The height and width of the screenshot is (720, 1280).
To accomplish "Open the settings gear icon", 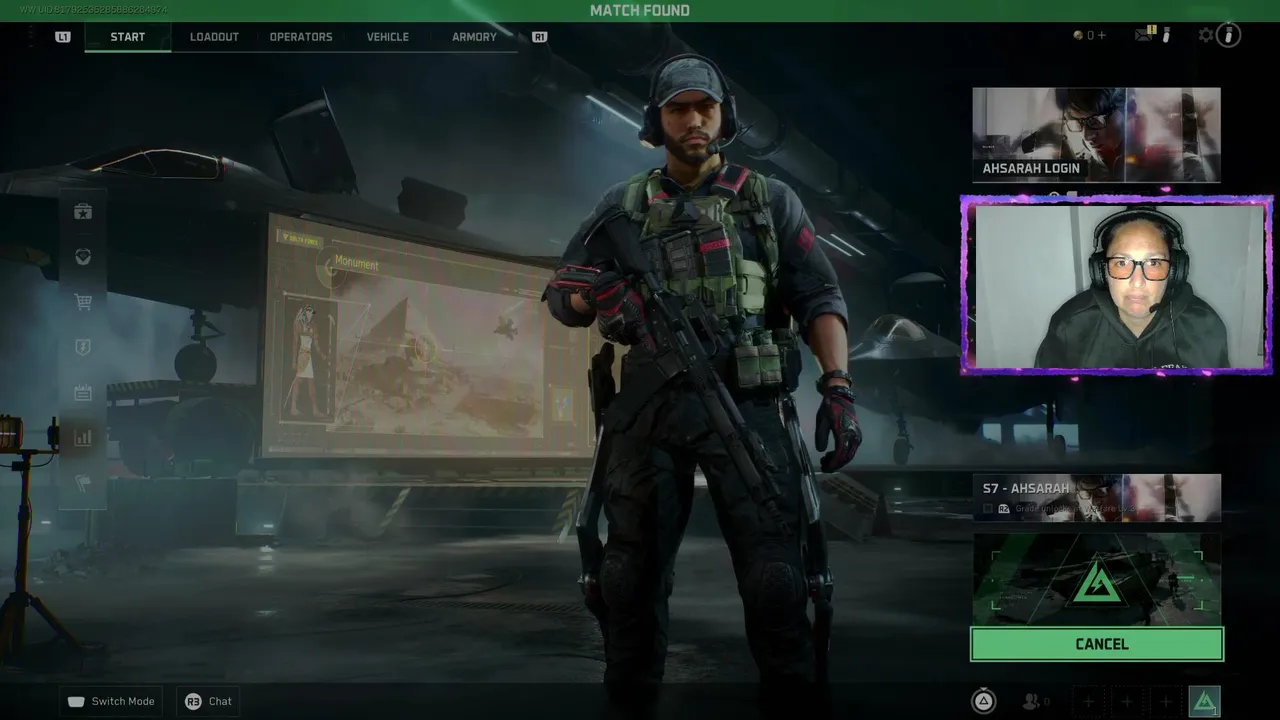I will click(x=1206, y=35).
